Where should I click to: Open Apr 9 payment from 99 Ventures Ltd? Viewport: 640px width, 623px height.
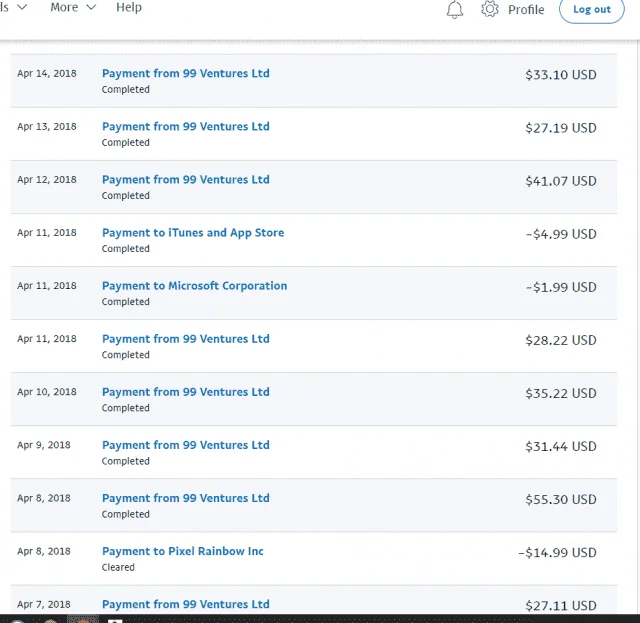pyautogui.click(x=186, y=445)
